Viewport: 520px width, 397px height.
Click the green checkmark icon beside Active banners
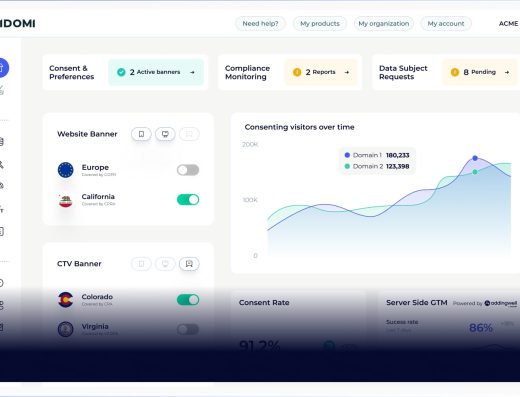click(x=121, y=72)
